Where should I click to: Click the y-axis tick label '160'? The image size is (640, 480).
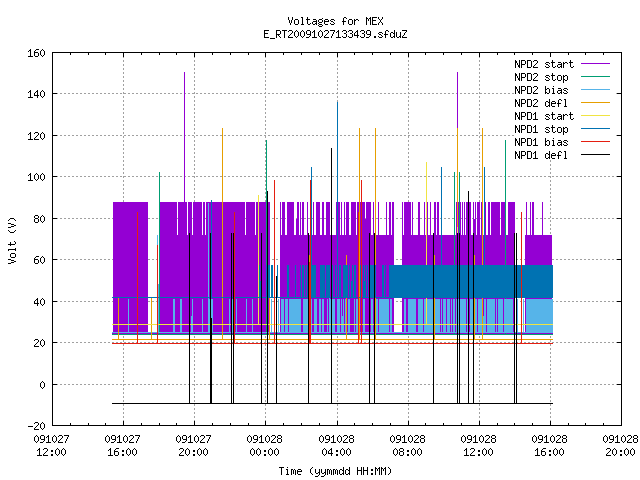pyautogui.click(x=36, y=53)
